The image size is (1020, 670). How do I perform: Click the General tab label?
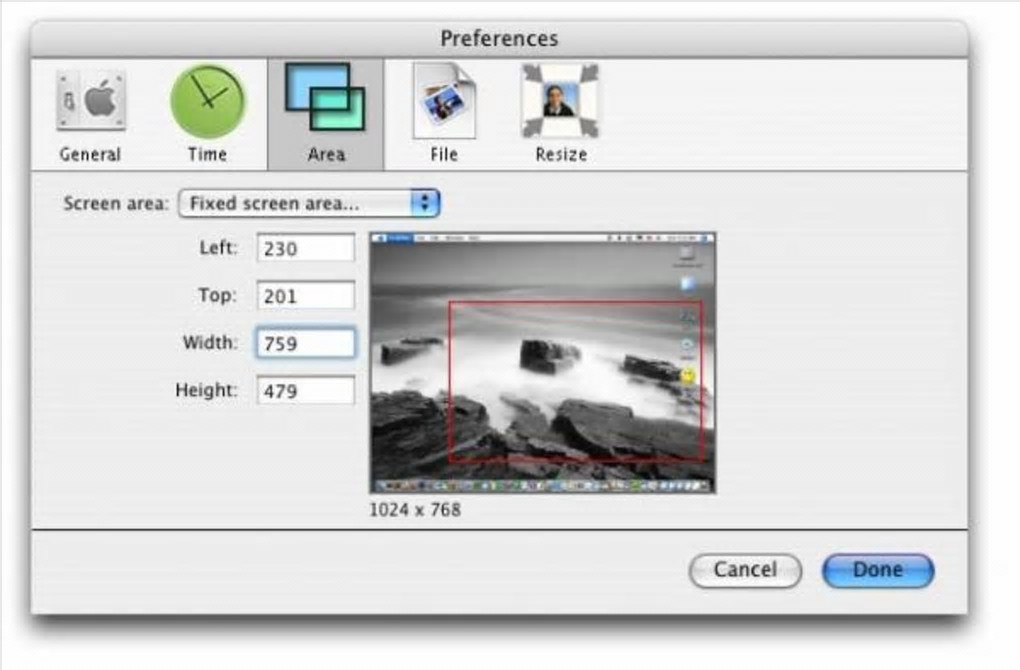[90, 155]
